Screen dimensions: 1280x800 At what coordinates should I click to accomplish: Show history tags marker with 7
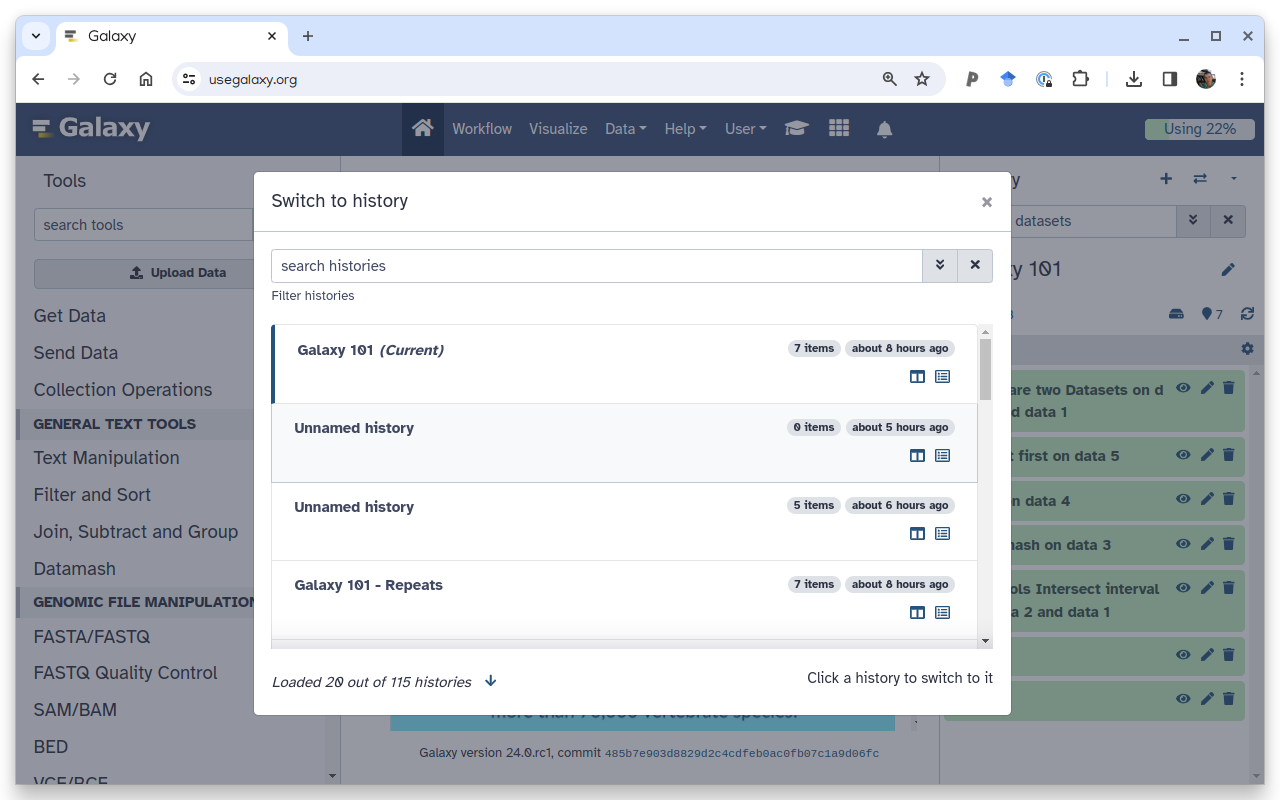click(x=1212, y=314)
